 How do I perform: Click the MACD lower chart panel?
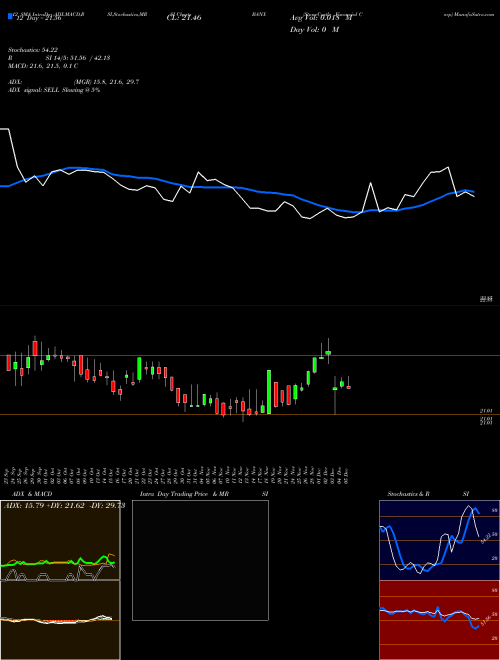tap(60, 620)
